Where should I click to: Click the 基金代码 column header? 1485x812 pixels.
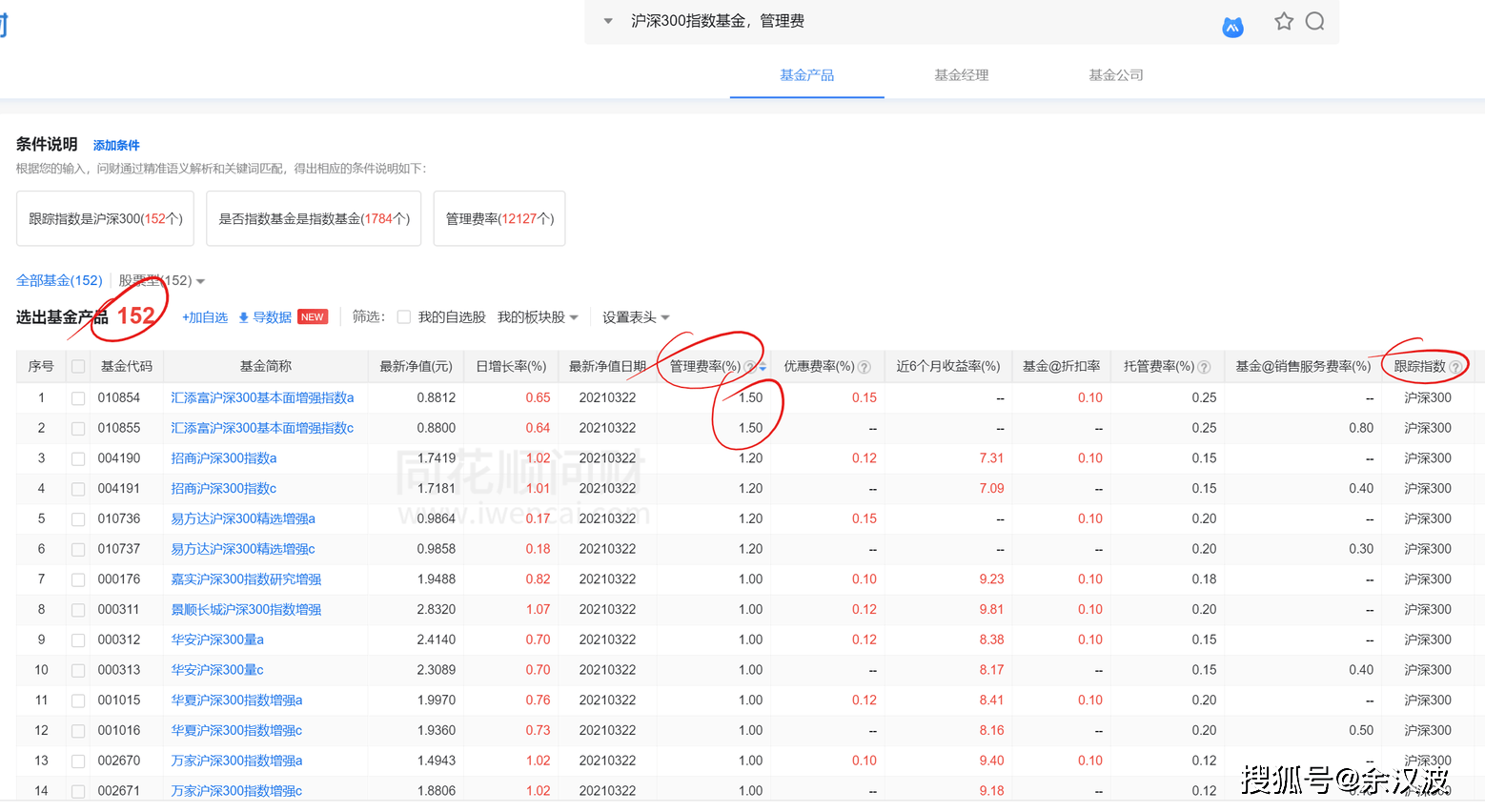tap(127, 366)
